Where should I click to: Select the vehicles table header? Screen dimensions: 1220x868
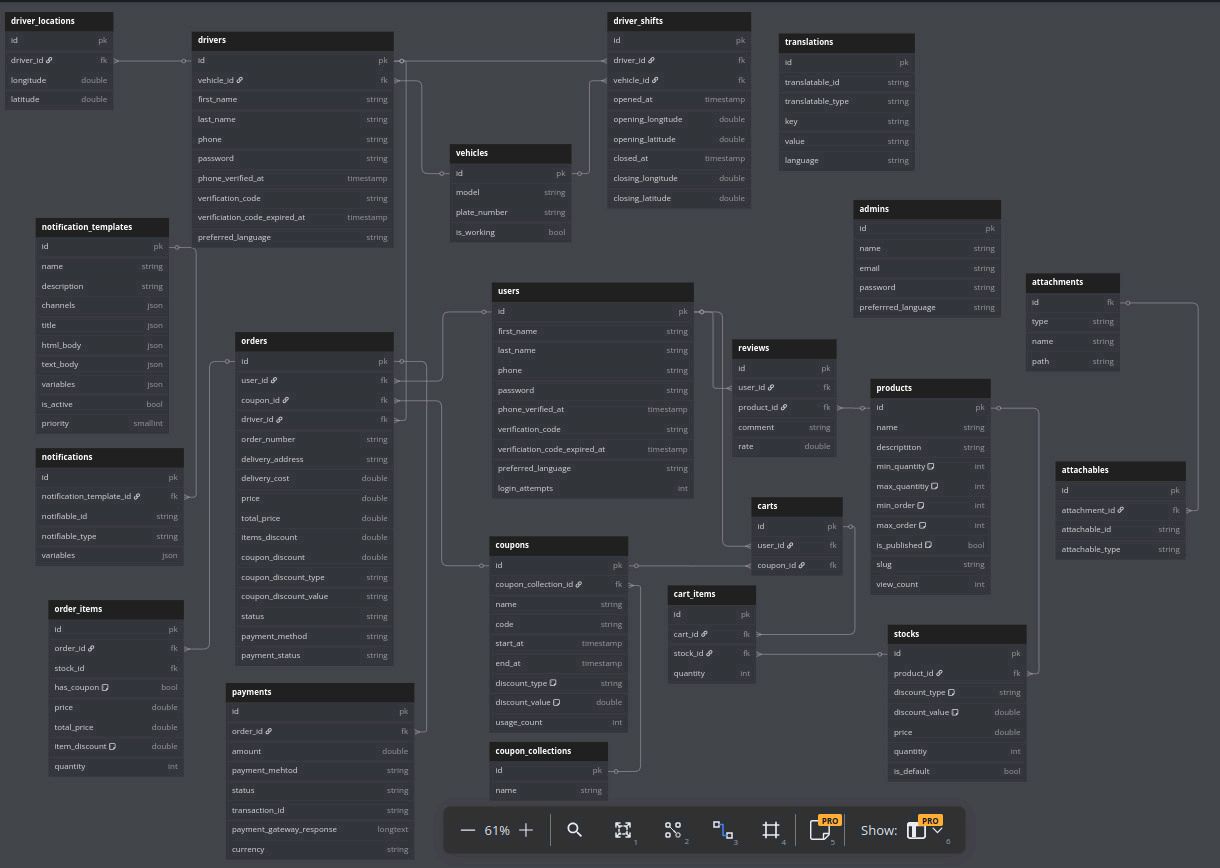coord(510,154)
